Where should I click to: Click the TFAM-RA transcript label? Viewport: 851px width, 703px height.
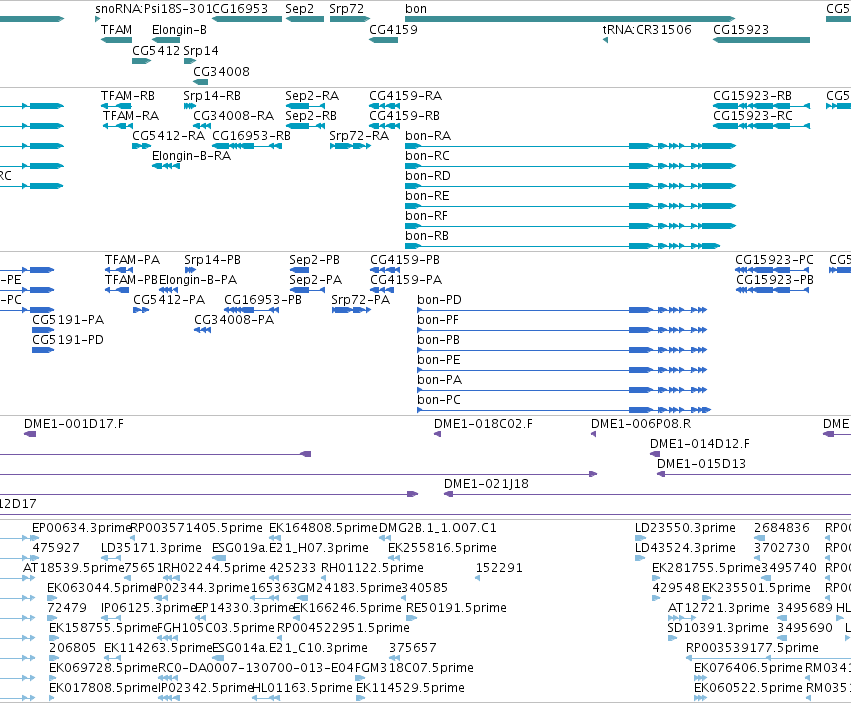[131, 116]
